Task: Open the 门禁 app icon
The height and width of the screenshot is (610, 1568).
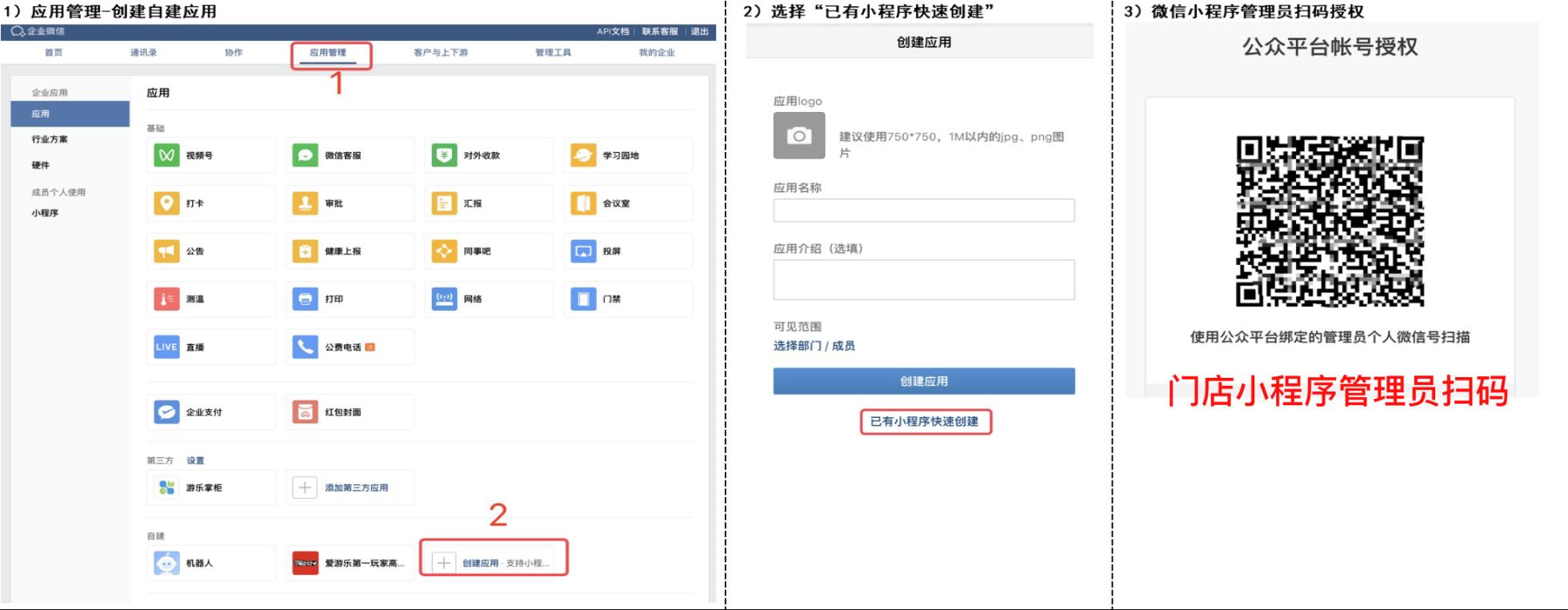Action: point(583,299)
